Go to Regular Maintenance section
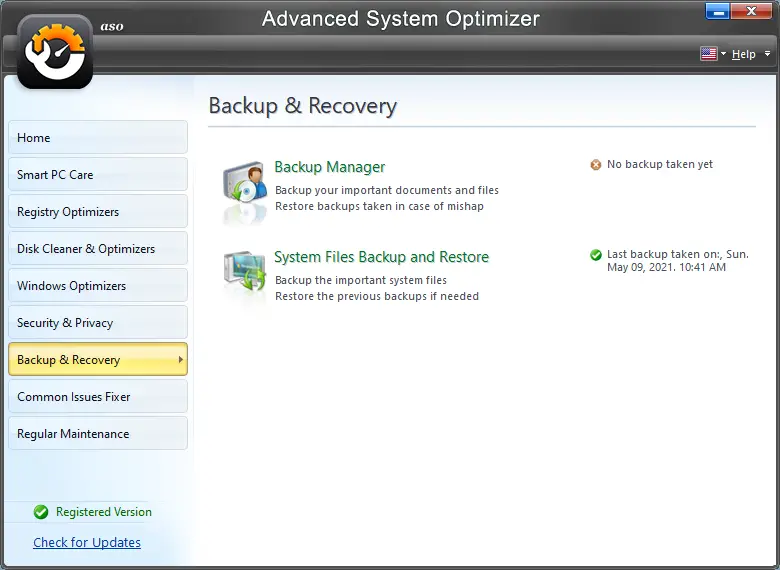Viewport: 780px width, 570px height. click(x=98, y=434)
